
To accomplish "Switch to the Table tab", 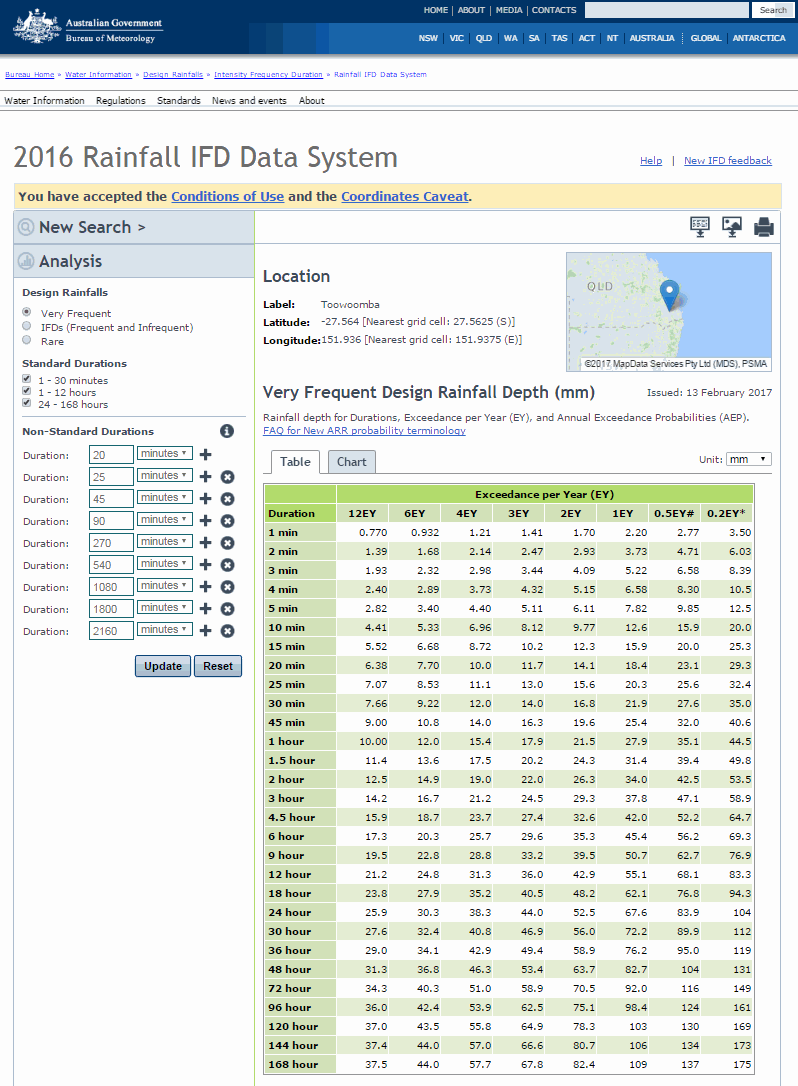I will point(295,462).
